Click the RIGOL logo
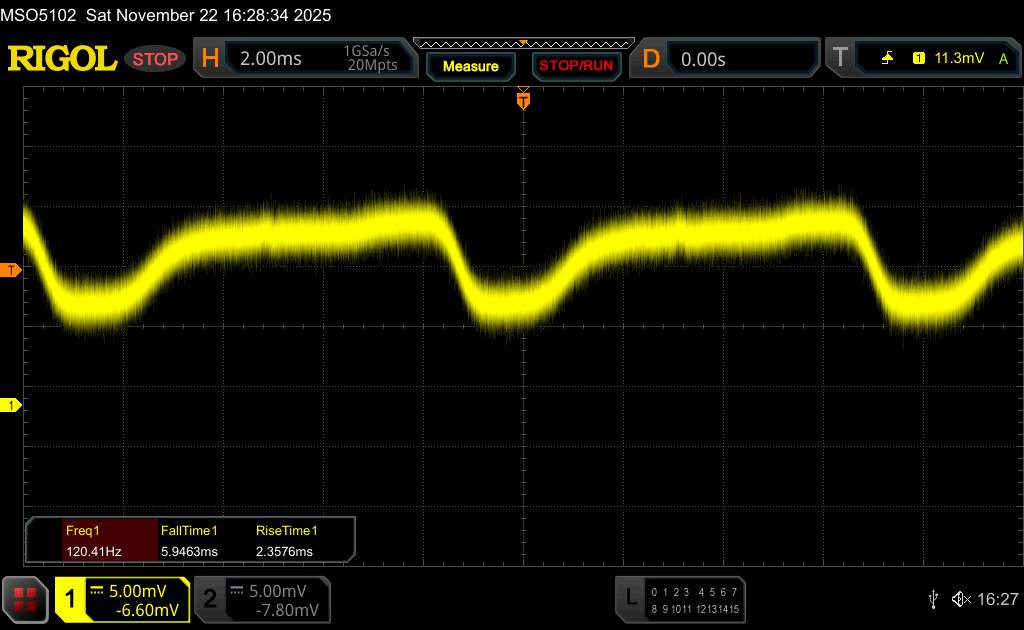 click(x=62, y=59)
